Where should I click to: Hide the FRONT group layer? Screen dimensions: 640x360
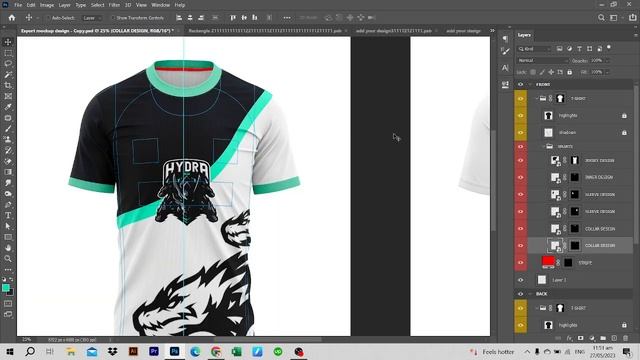pyautogui.click(x=520, y=84)
